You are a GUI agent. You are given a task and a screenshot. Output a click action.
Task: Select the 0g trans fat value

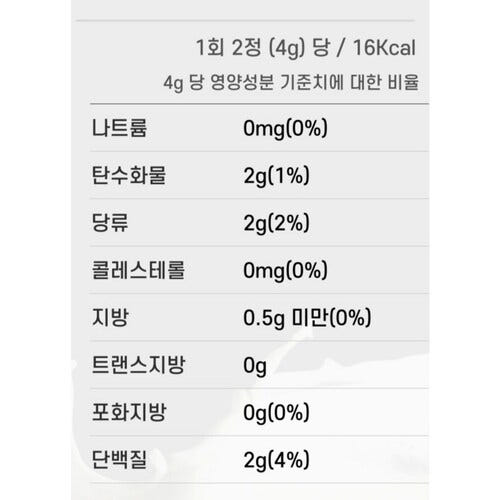pos(255,366)
